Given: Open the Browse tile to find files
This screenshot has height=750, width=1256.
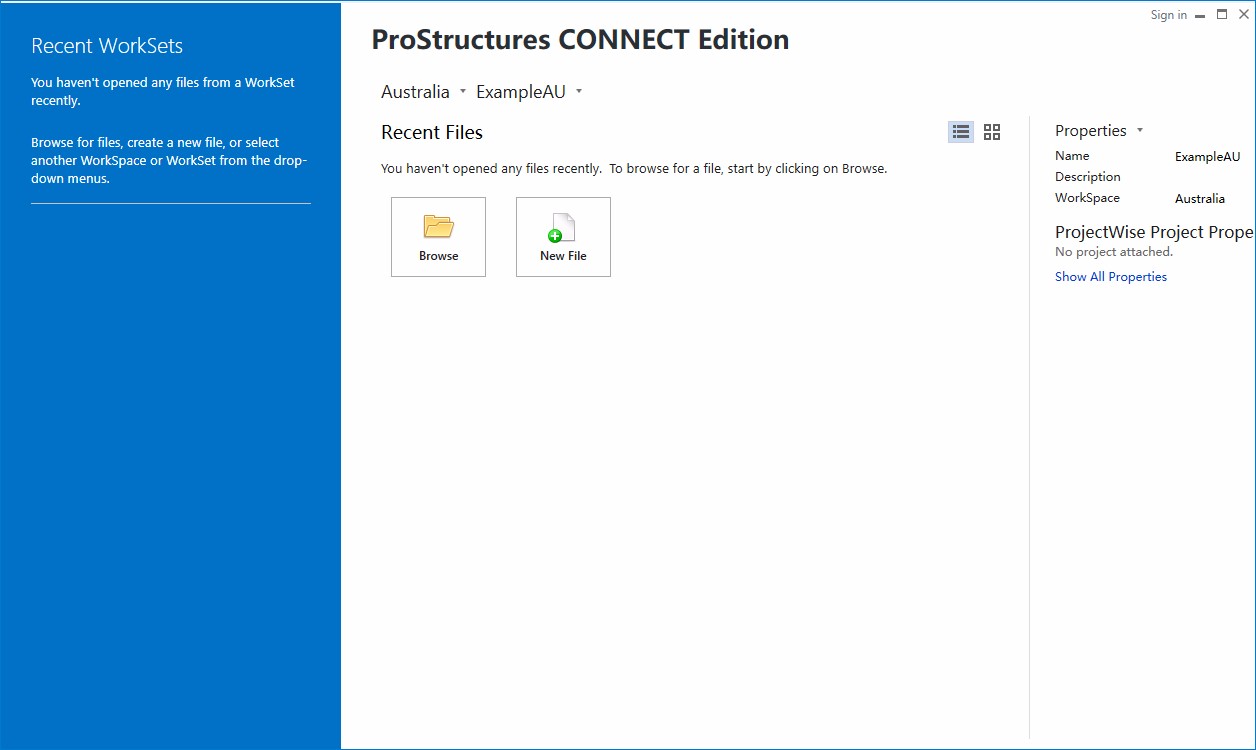Looking at the screenshot, I should (x=438, y=236).
